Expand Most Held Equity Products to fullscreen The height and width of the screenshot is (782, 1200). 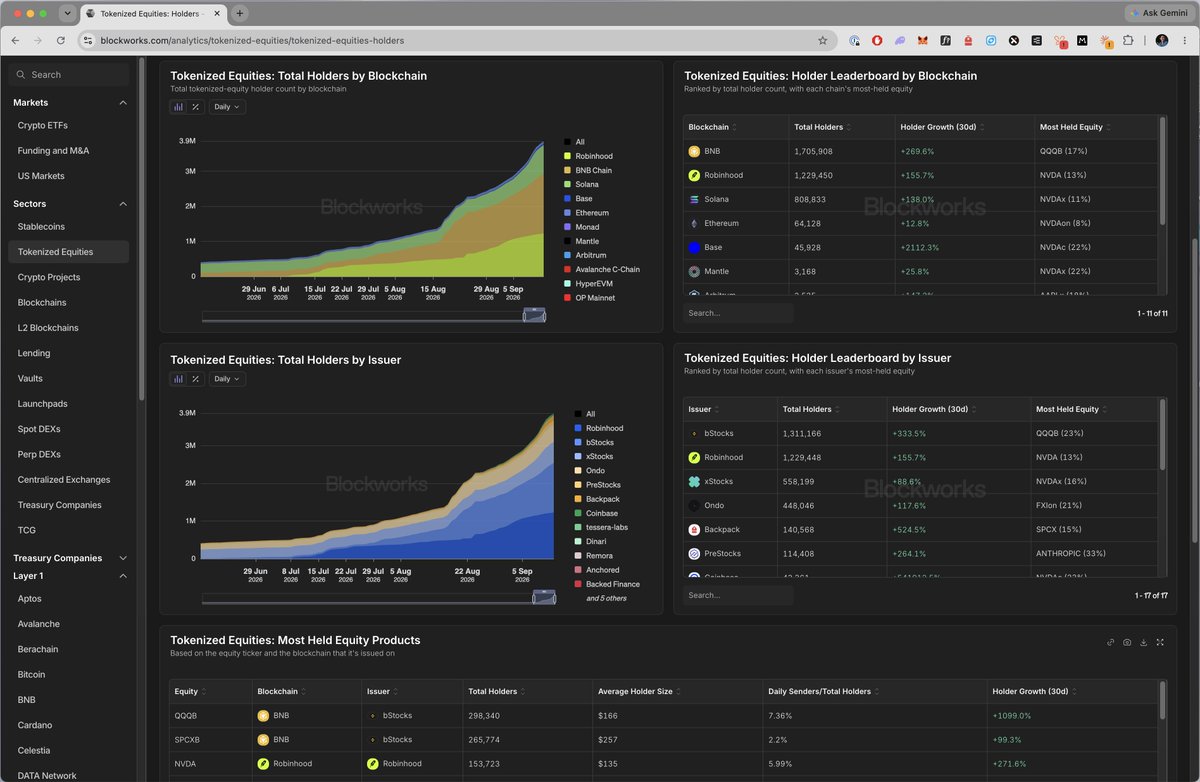click(1160, 642)
